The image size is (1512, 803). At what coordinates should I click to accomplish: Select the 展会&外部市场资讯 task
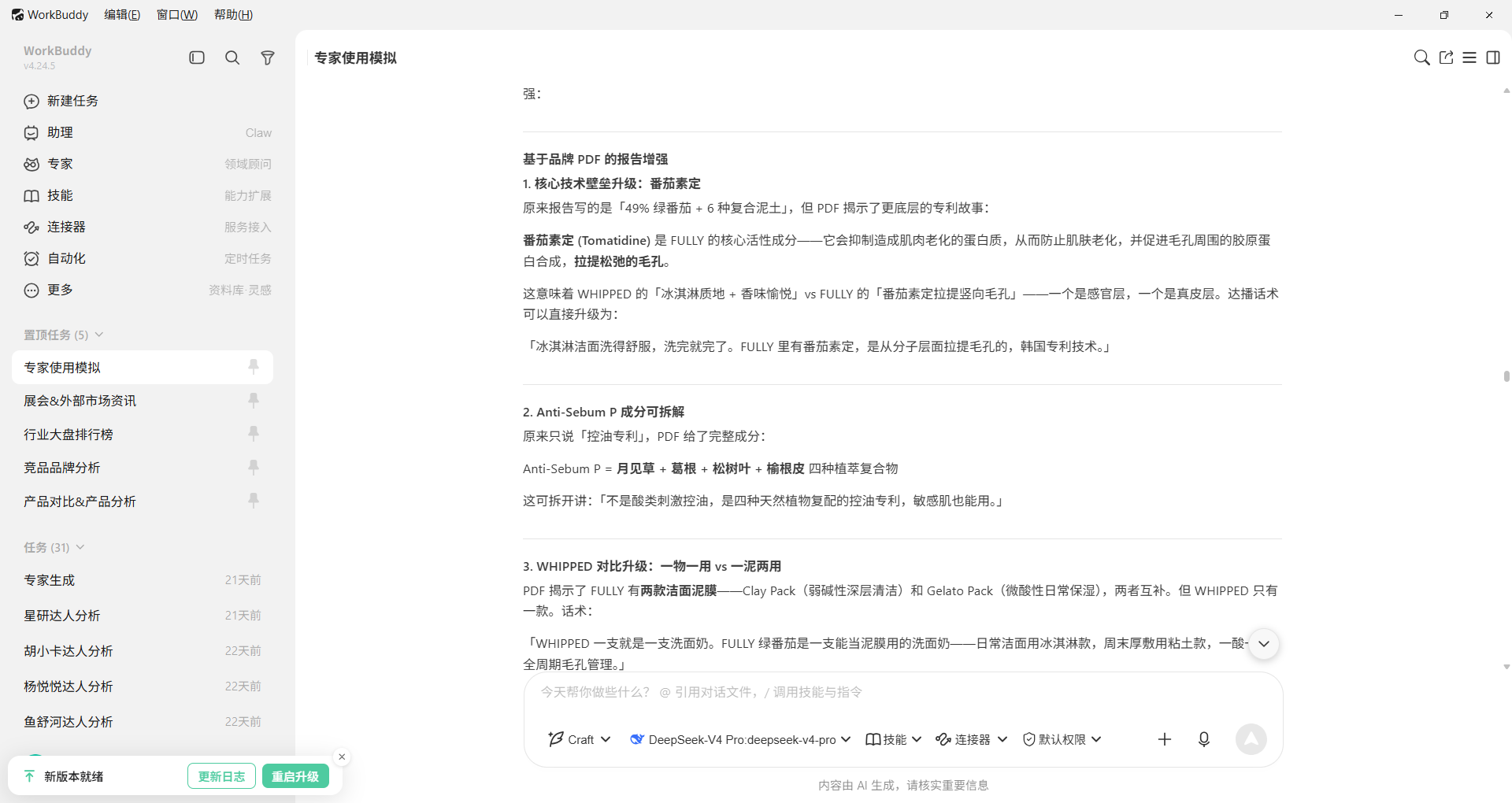point(143,401)
